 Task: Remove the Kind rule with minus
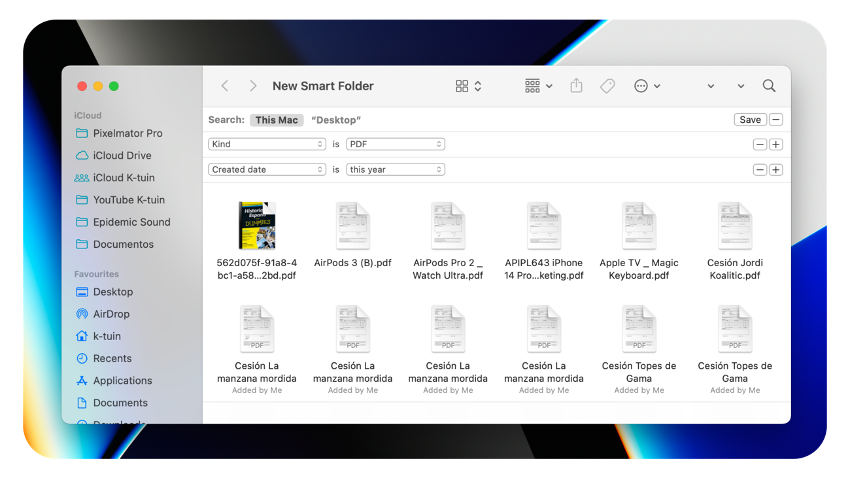click(759, 145)
